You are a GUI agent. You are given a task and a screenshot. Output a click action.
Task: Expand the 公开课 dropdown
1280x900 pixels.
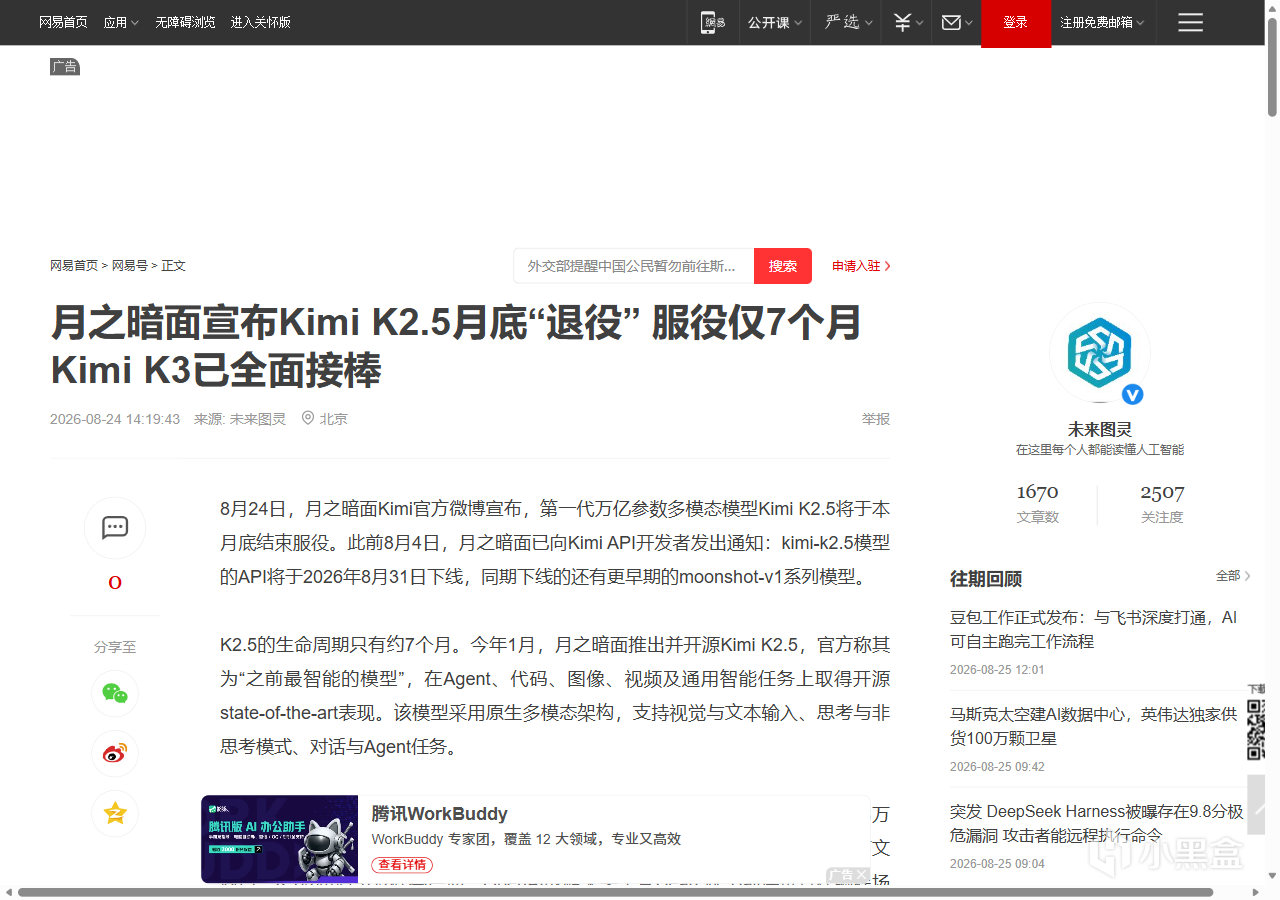pyautogui.click(x=775, y=22)
